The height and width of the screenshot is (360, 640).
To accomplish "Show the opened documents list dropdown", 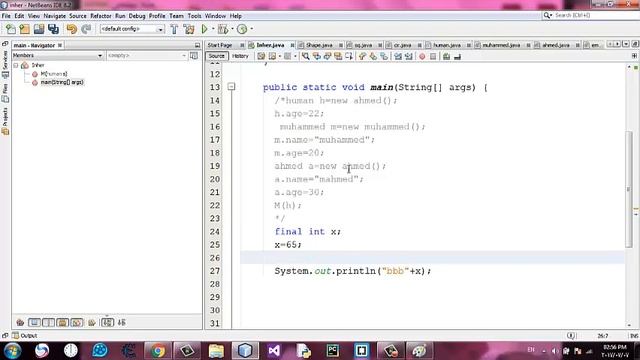I will tap(625, 44).
